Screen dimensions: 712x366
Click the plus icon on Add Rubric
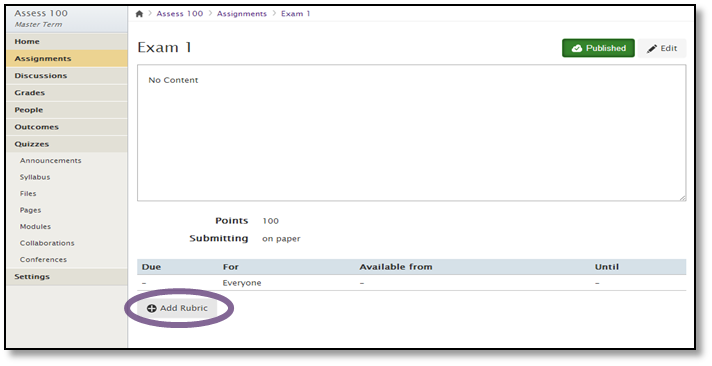click(152, 308)
